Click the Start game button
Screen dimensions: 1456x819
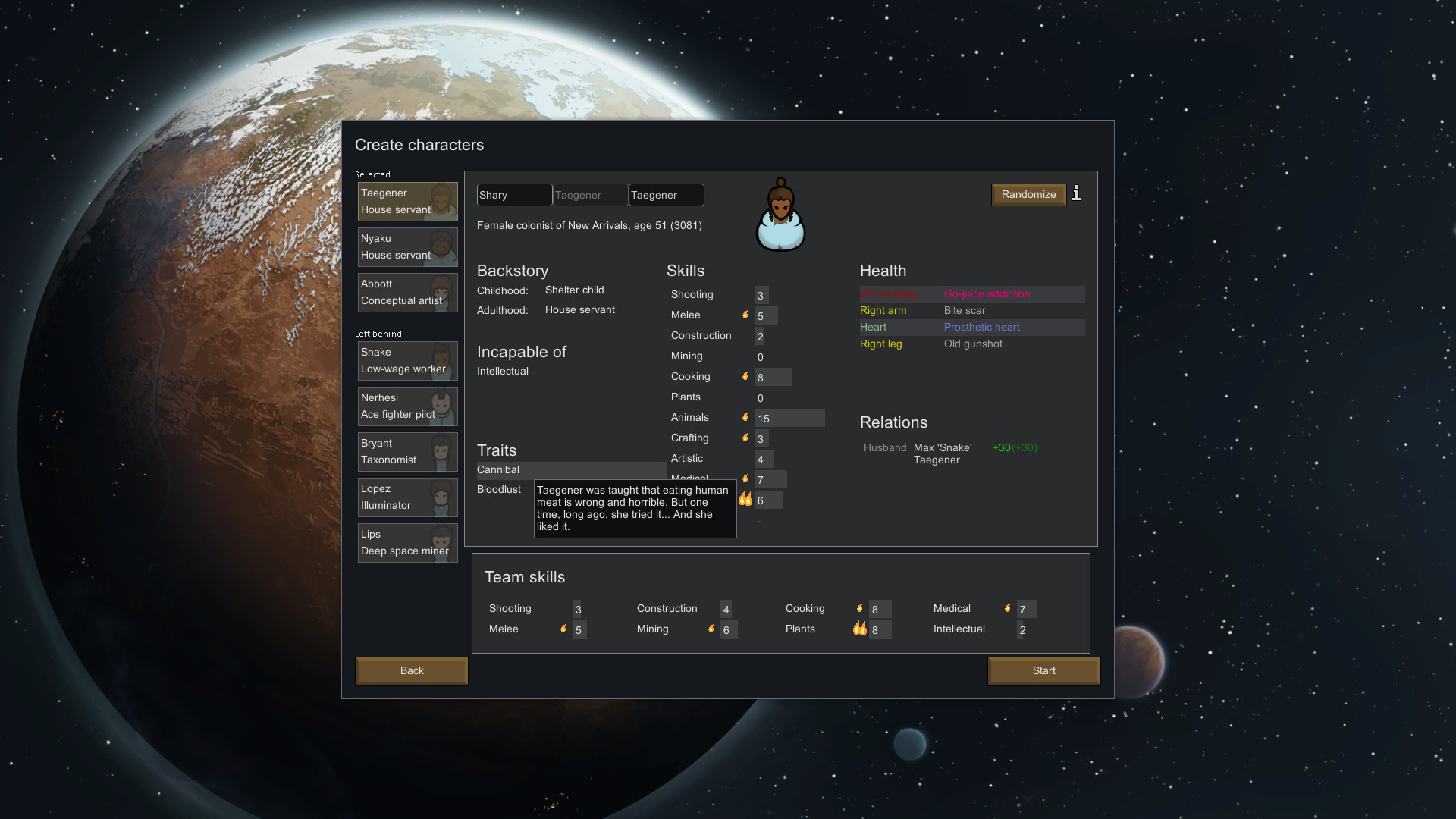pyautogui.click(x=1044, y=670)
